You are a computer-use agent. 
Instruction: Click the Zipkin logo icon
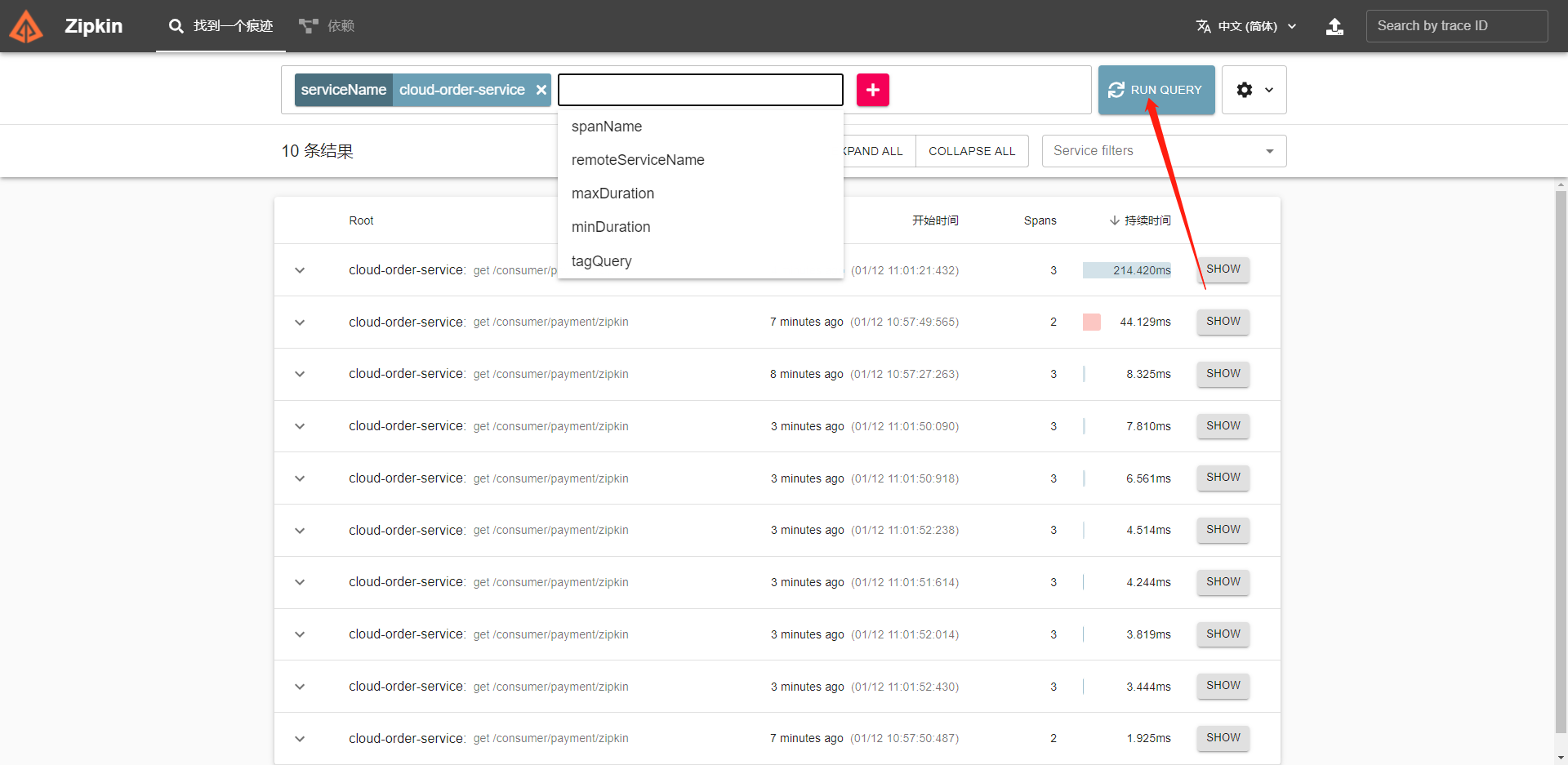pos(26,26)
